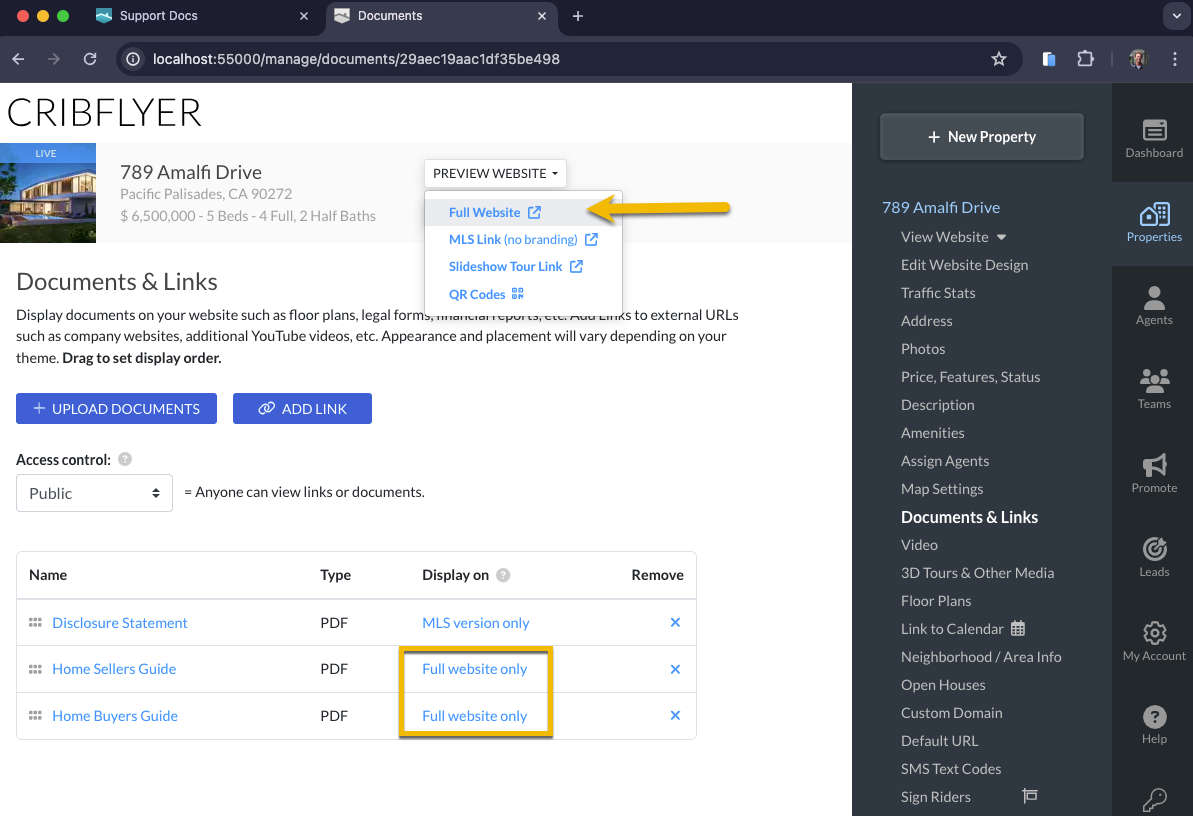The image size is (1193, 816).
Task: Collapse the PREVIEW WEBSITE dropdown
Action: point(495,174)
